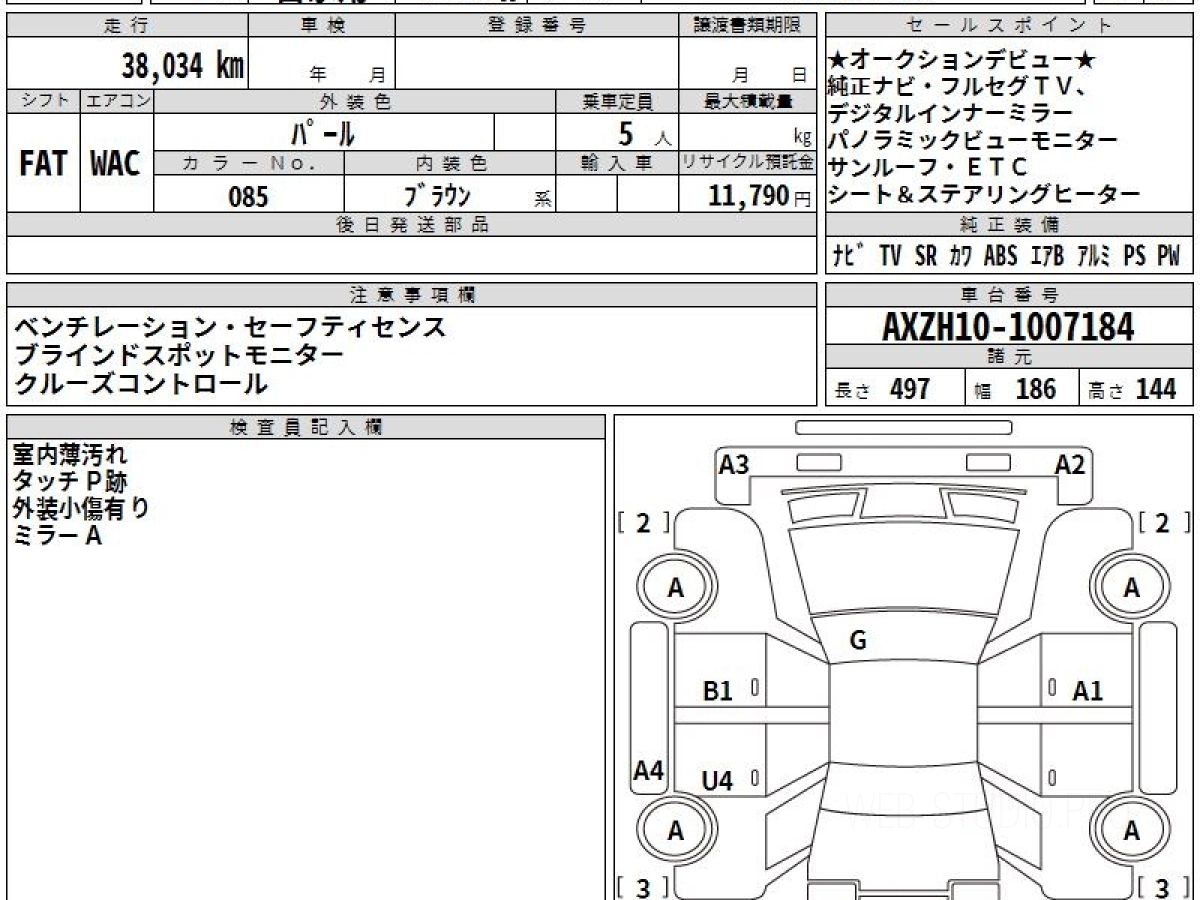The image size is (1200, 900).
Task: Select the 室内薄汚れ inspector note
Action: pyautogui.click(x=70, y=455)
